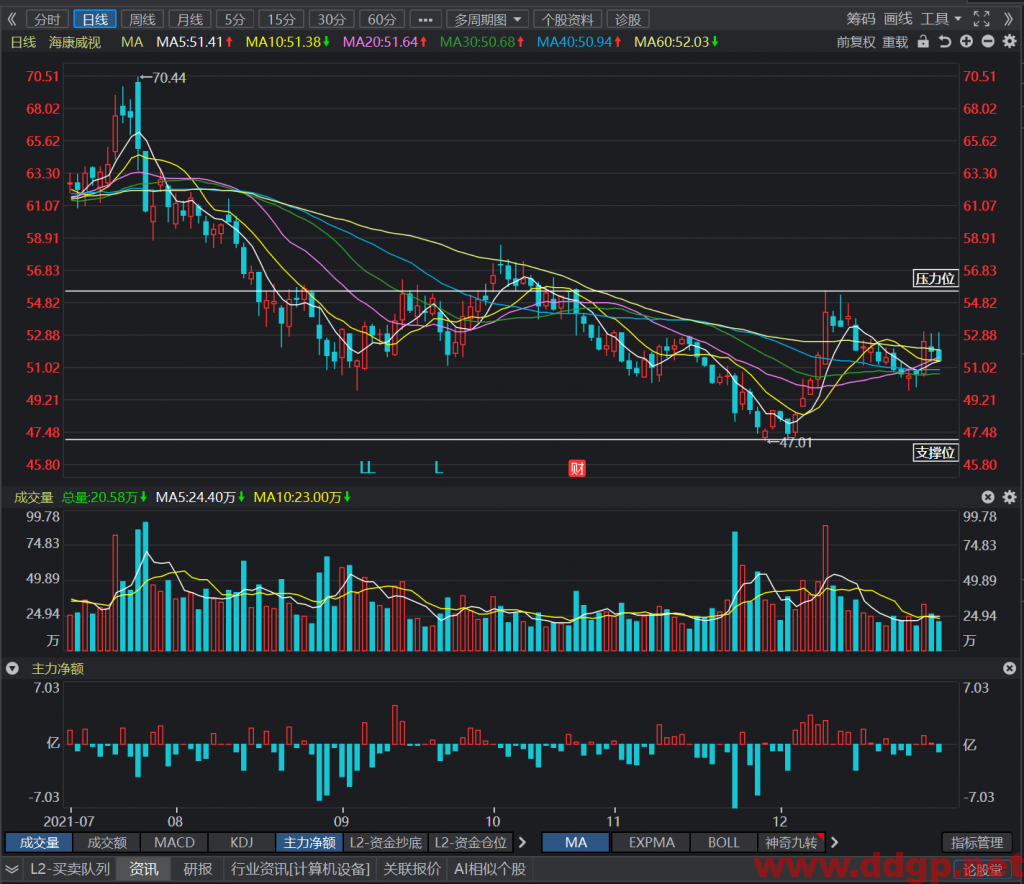Zoom in chart with plus icon

coord(967,42)
